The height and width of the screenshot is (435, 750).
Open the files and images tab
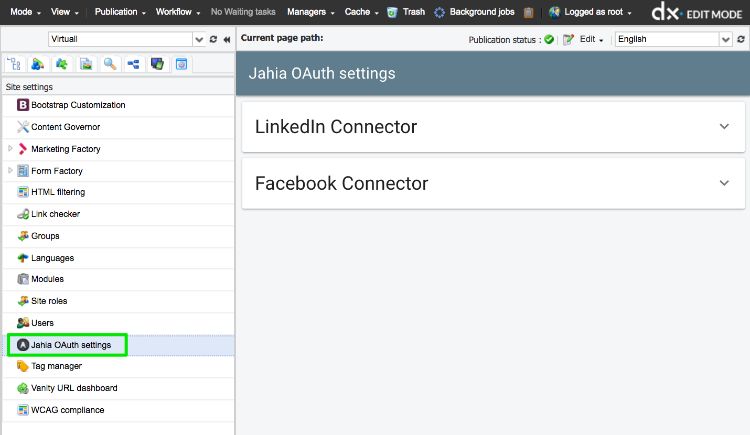point(86,64)
